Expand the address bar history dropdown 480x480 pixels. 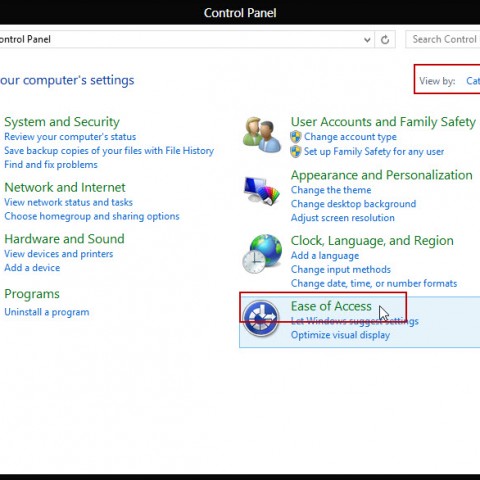click(x=367, y=40)
